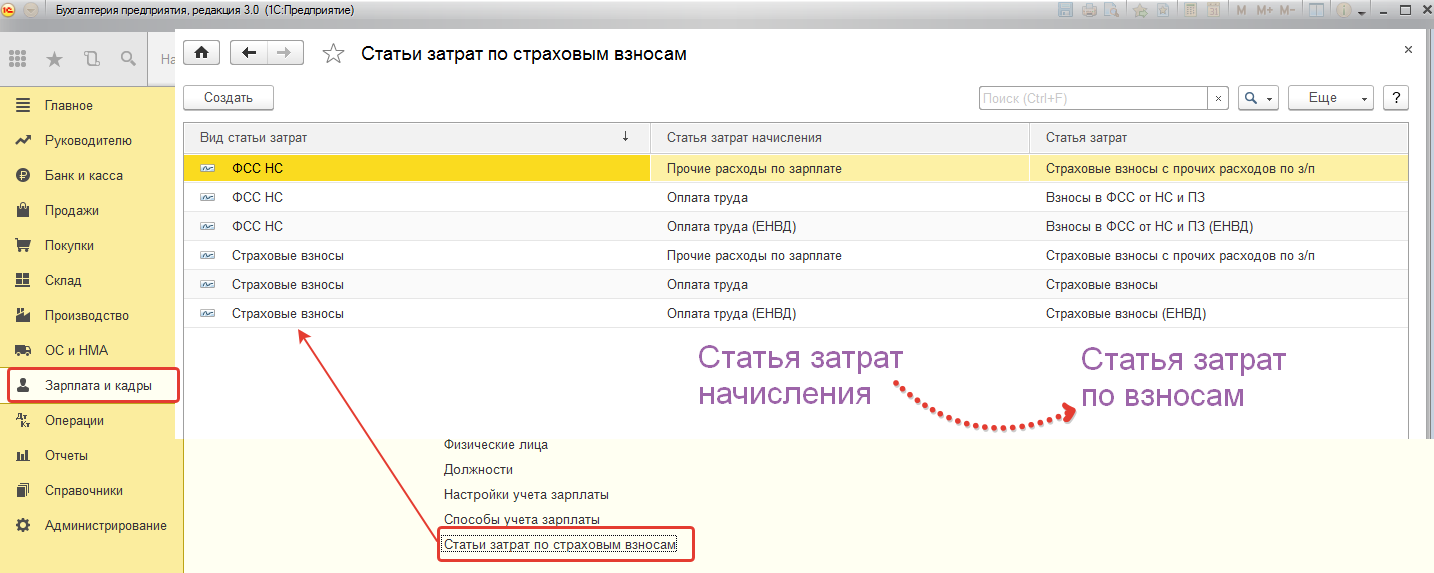Expand the arrow next to info icon
The height and width of the screenshot is (573, 1434).
[1362, 12]
